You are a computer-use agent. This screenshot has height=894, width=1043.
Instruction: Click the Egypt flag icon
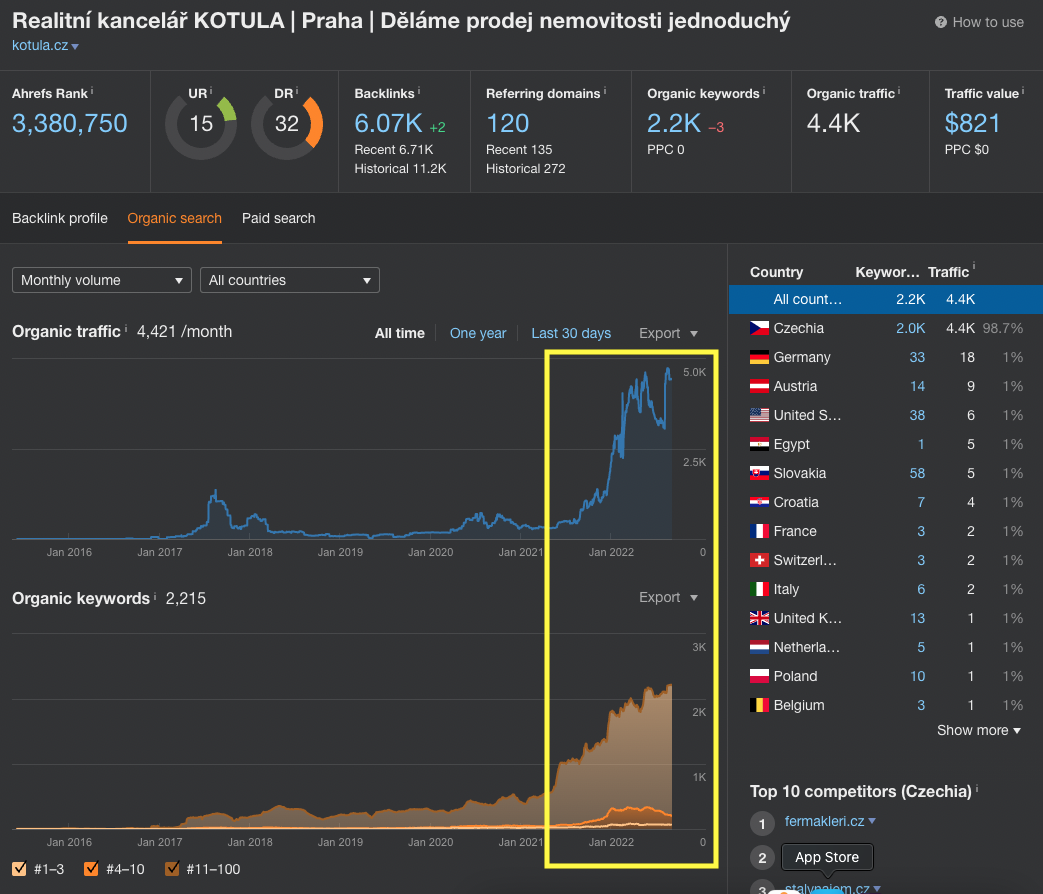click(759, 444)
